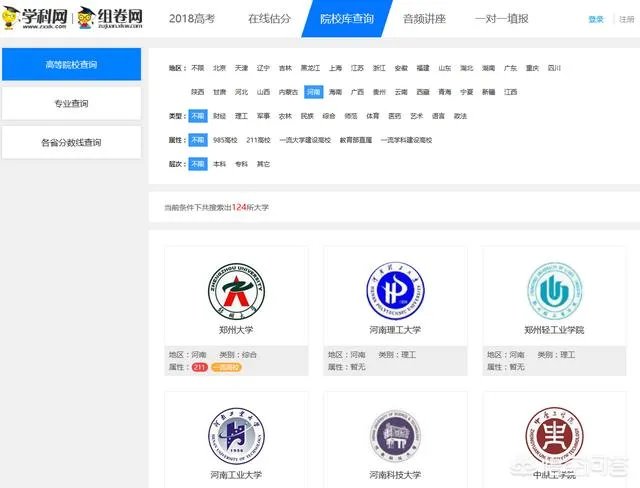Filter attribute by 一流大学建设高校
The height and width of the screenshot is (488, 640).
coord(305,140)
